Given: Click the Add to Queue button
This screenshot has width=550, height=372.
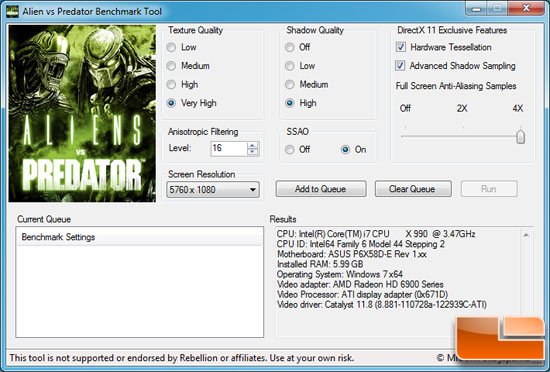Looking at the screenshot, I should (x=321, y=189).
